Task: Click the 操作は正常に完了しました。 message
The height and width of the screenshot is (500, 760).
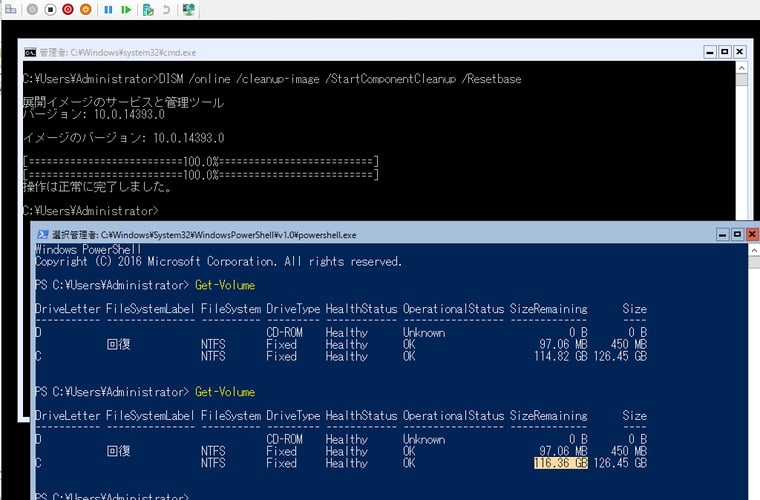Action: 97,187
